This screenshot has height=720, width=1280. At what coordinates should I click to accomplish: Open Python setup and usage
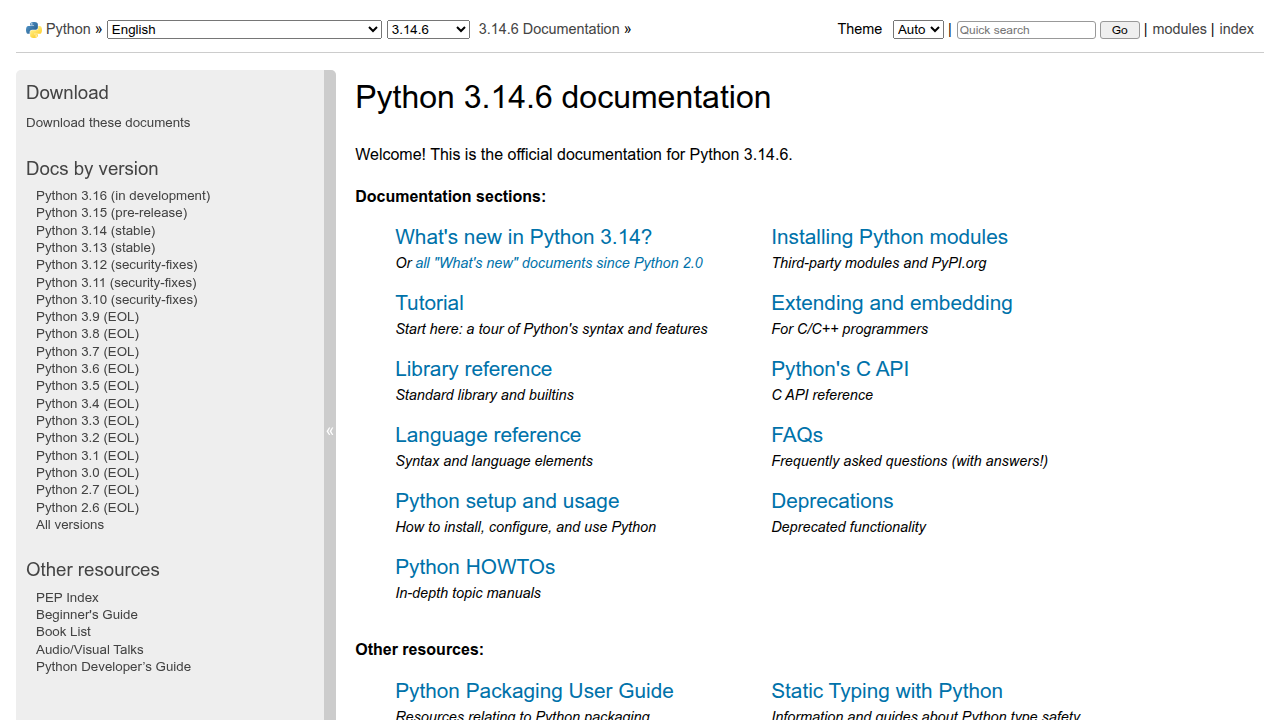pos(507,501)
